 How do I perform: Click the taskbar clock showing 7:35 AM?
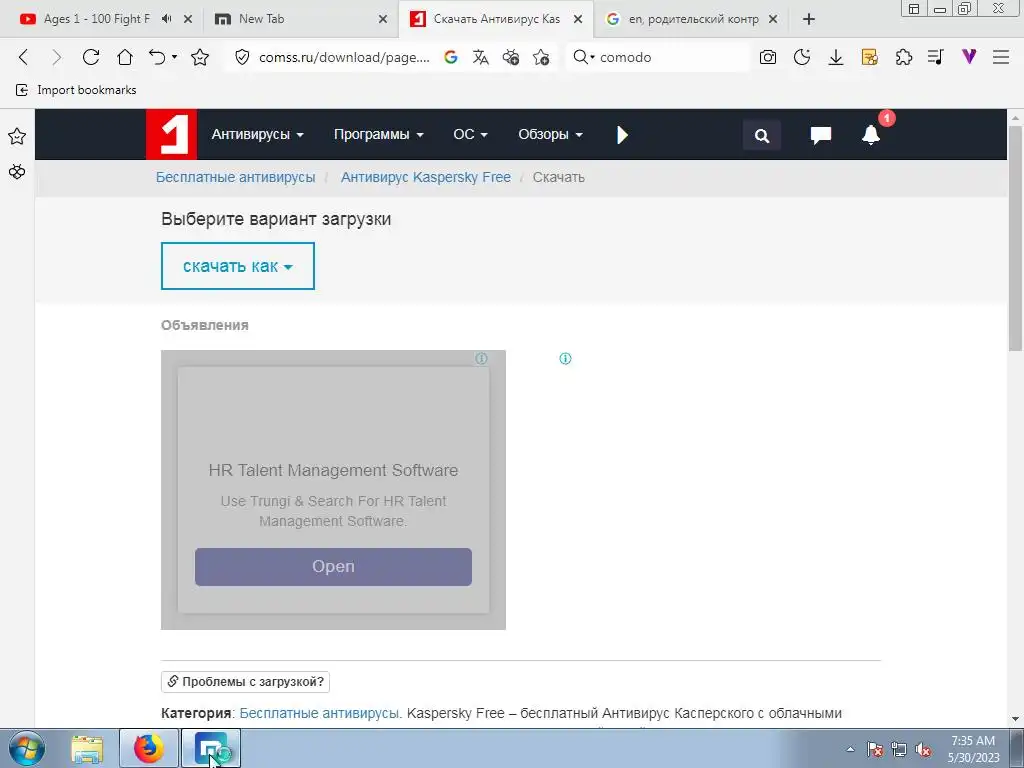pos(973,749)
